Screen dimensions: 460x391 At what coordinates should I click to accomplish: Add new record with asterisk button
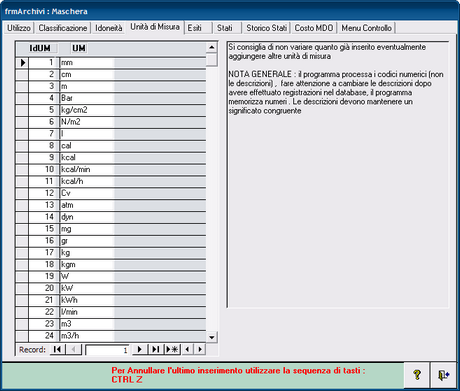[172, 349]
